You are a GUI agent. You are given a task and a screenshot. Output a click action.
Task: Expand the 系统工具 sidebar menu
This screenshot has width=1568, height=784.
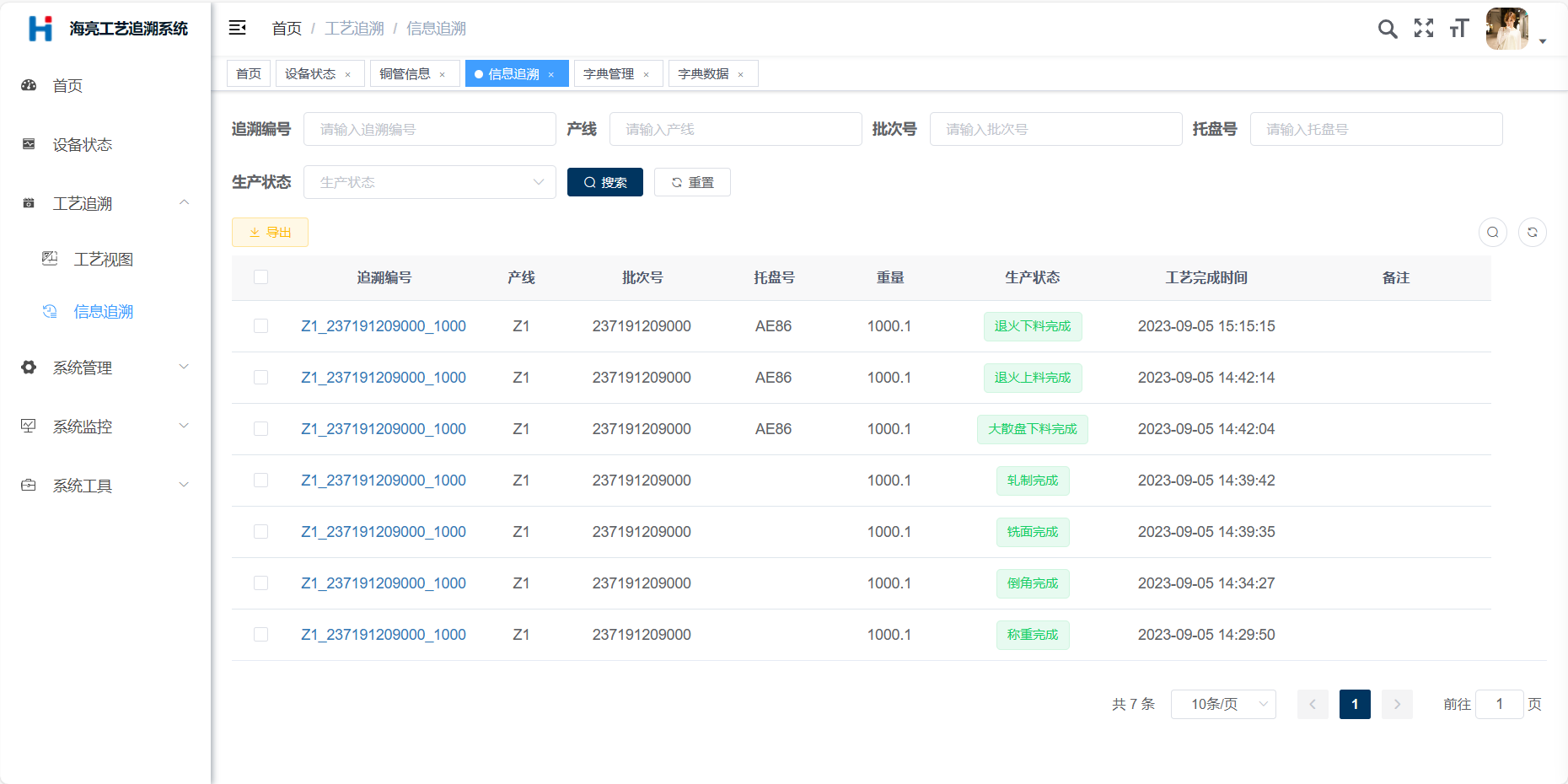184,485
